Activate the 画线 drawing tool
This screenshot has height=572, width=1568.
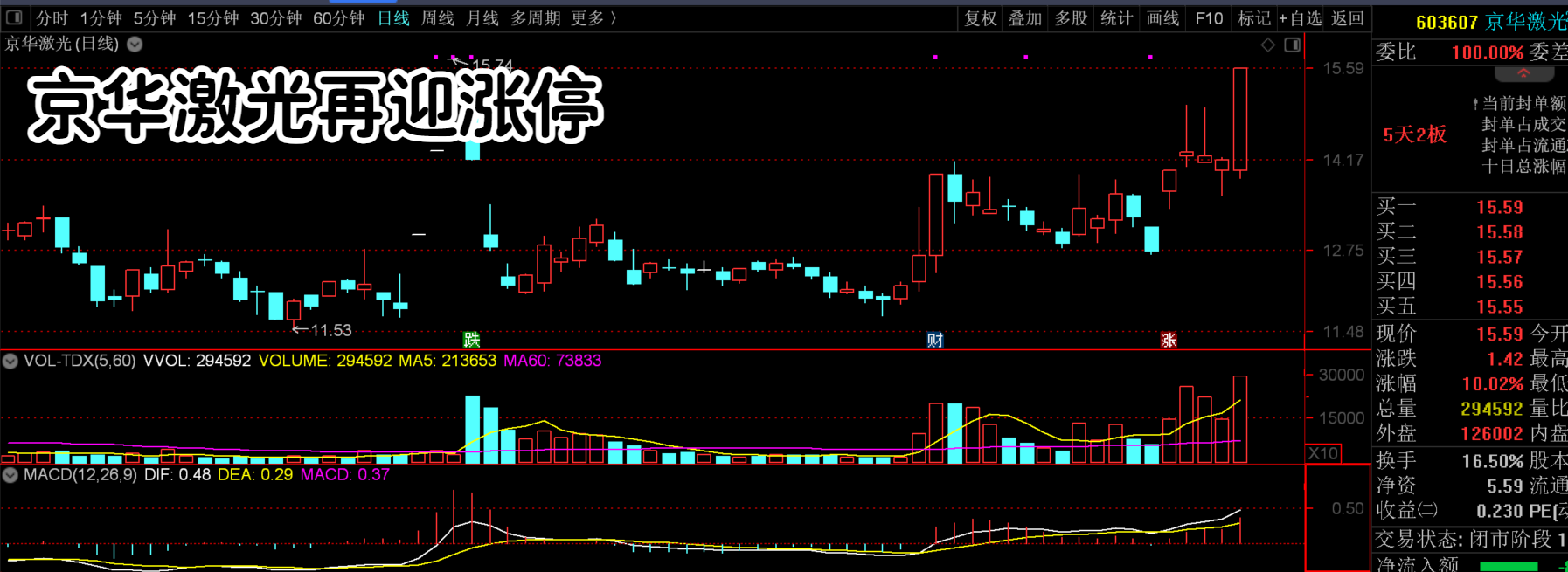1162,18
